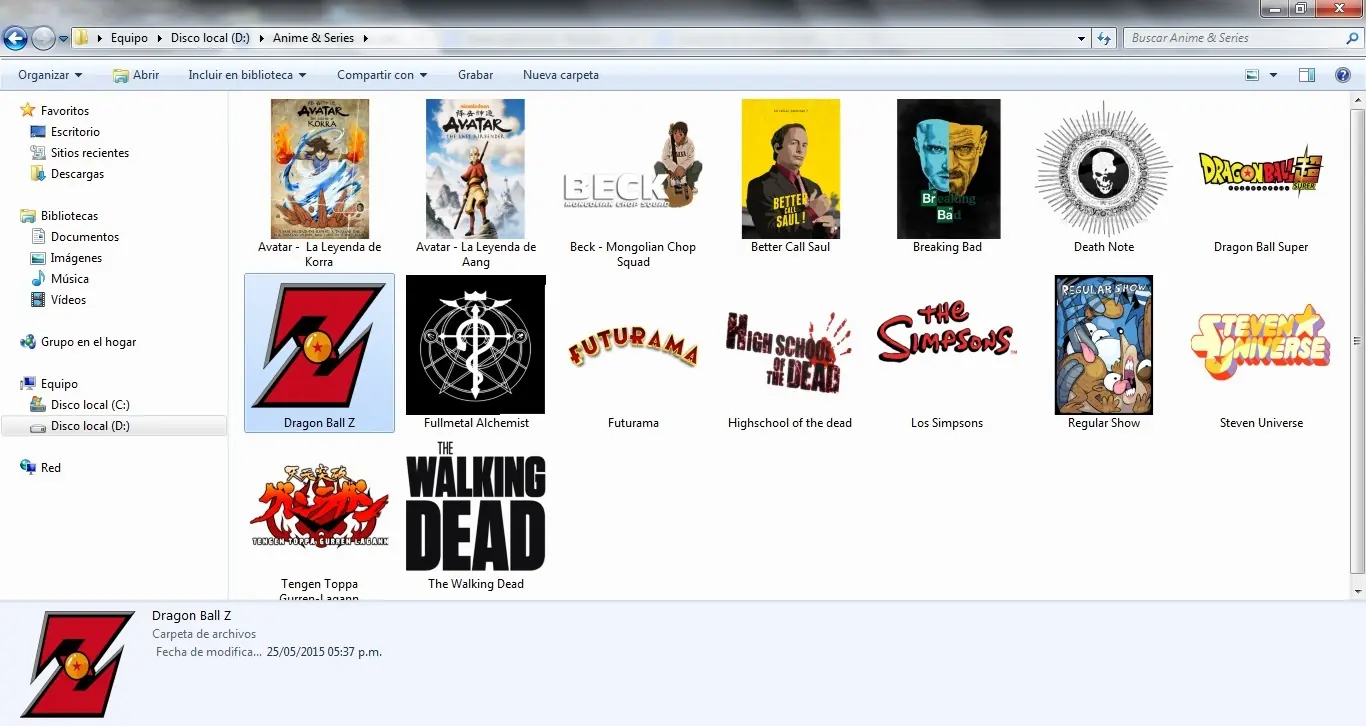Open the address bar history dropdown
This screenshot has height=726, width=1366.
click(1082, 38)
